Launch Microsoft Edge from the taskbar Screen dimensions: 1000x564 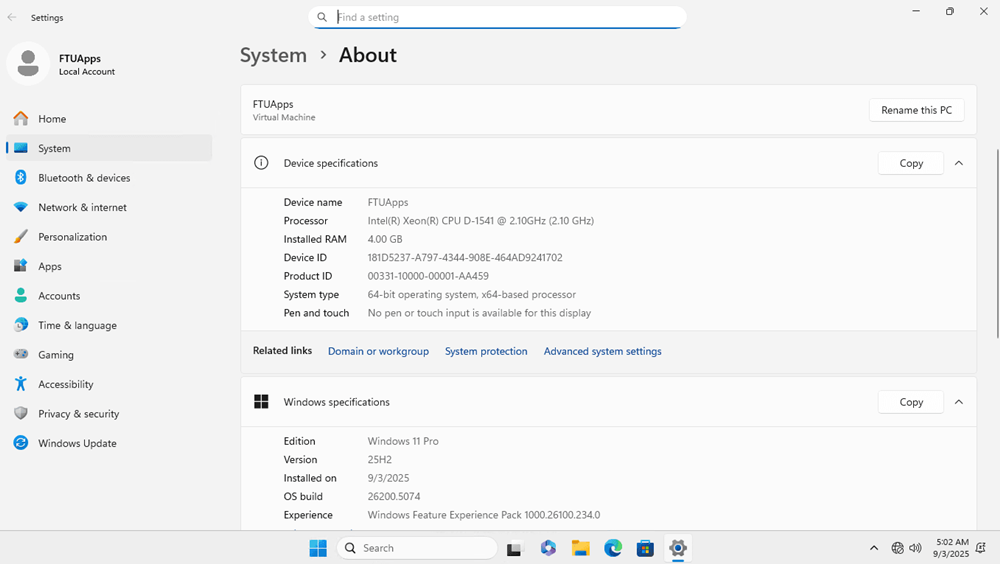click(613, 548)
